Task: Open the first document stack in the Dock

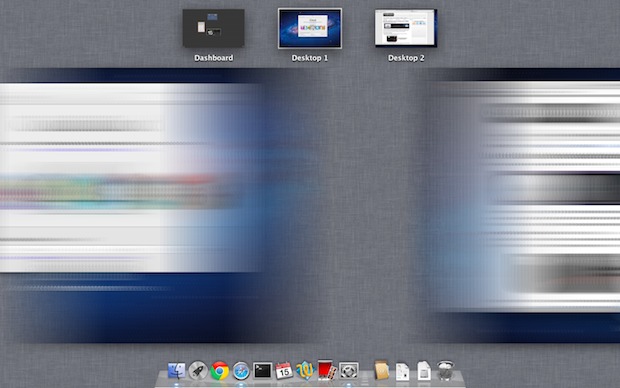Action: [x=403, y=371]
